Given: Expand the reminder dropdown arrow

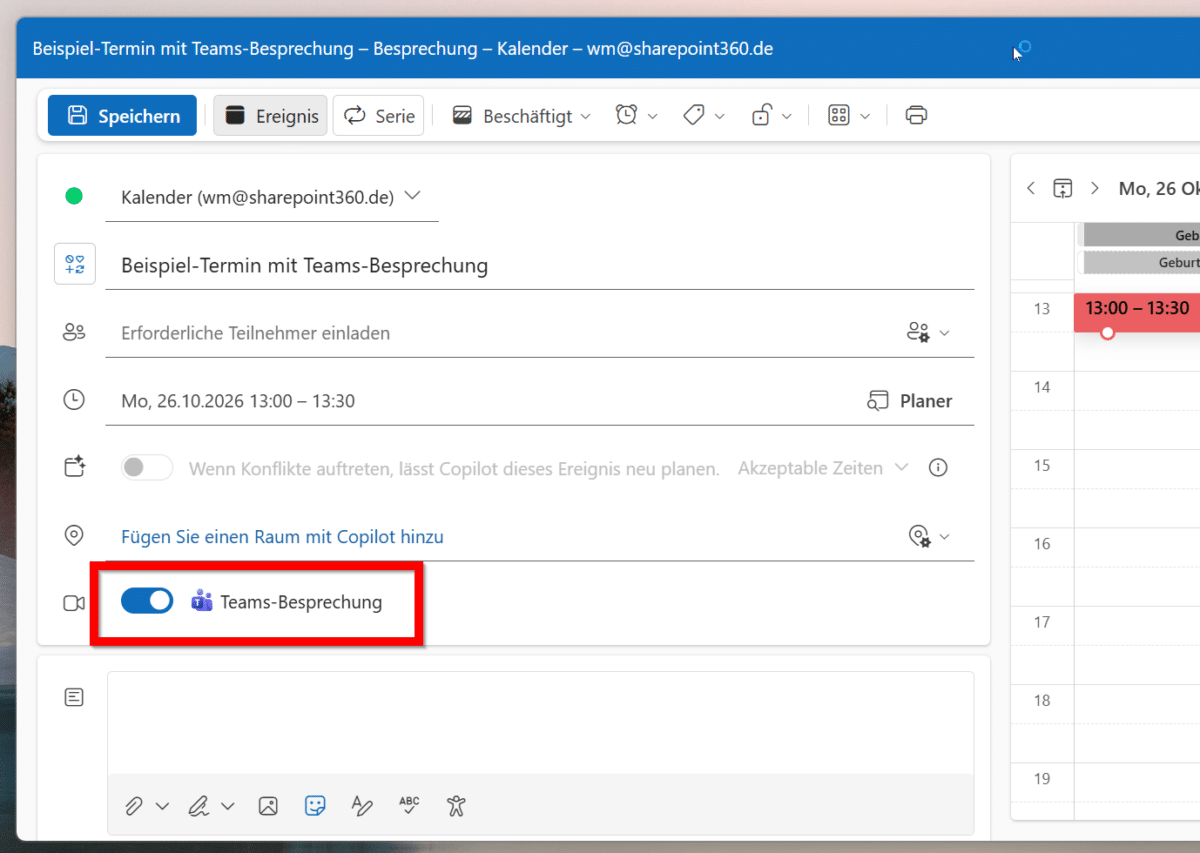Looking at the screenshot, I should pos(653,117).
